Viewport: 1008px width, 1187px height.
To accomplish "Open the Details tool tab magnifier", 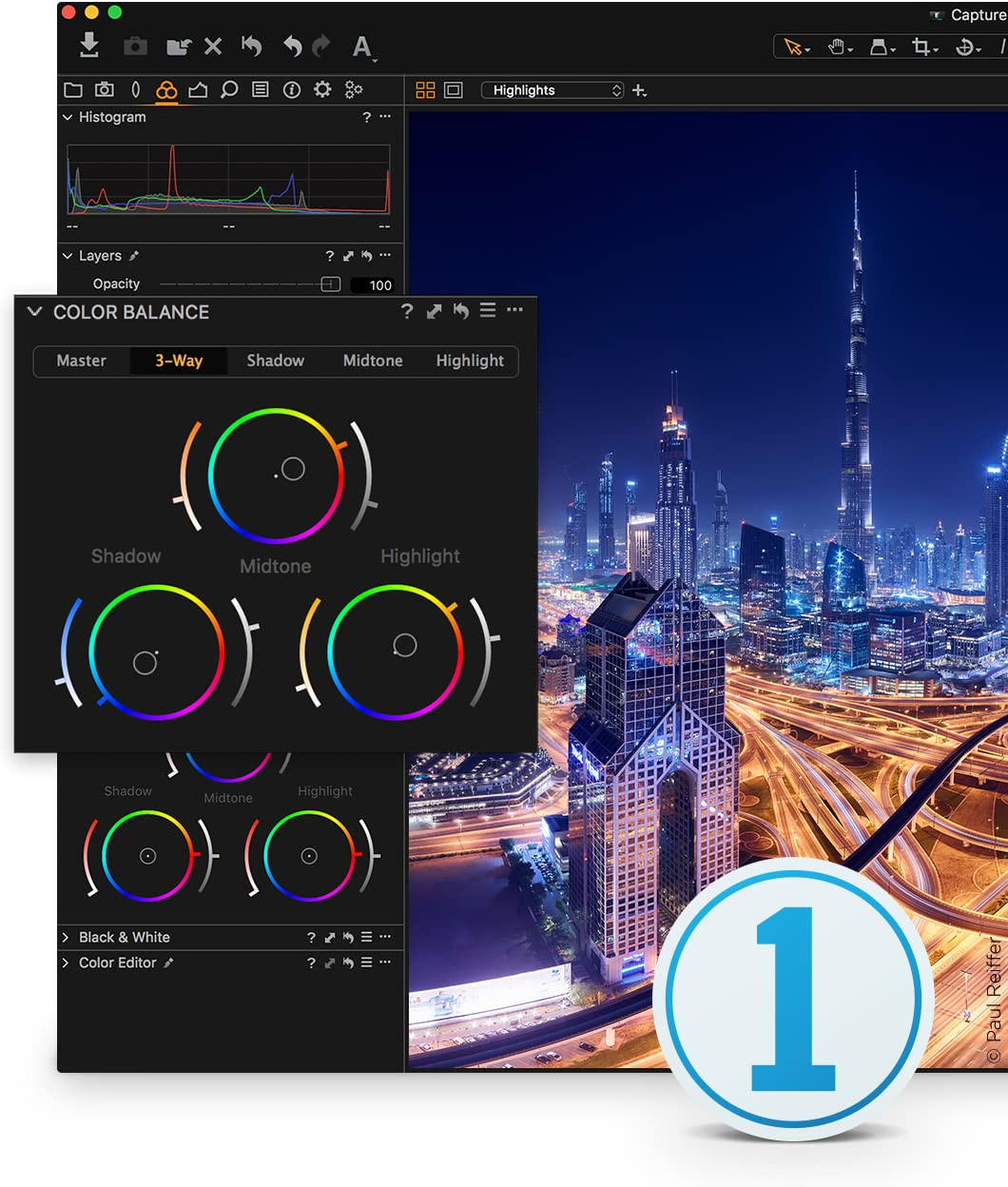I will click(x=227, y=89).
